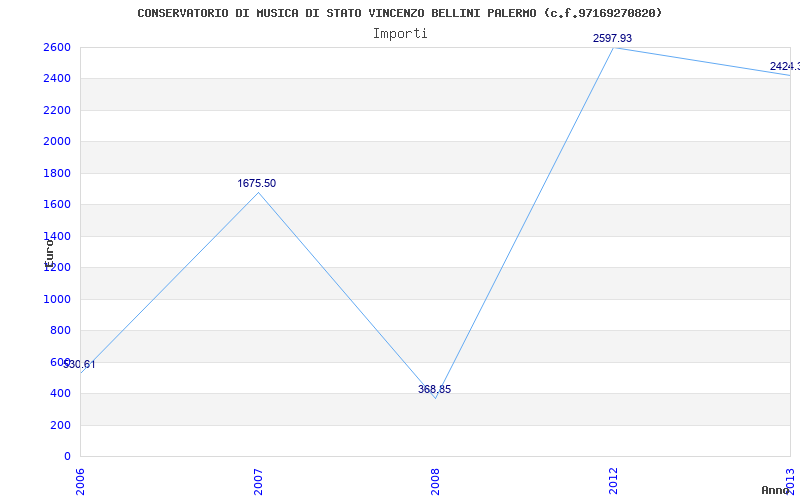Click the 800 y-axis value
800x500 pixels.
60,331
